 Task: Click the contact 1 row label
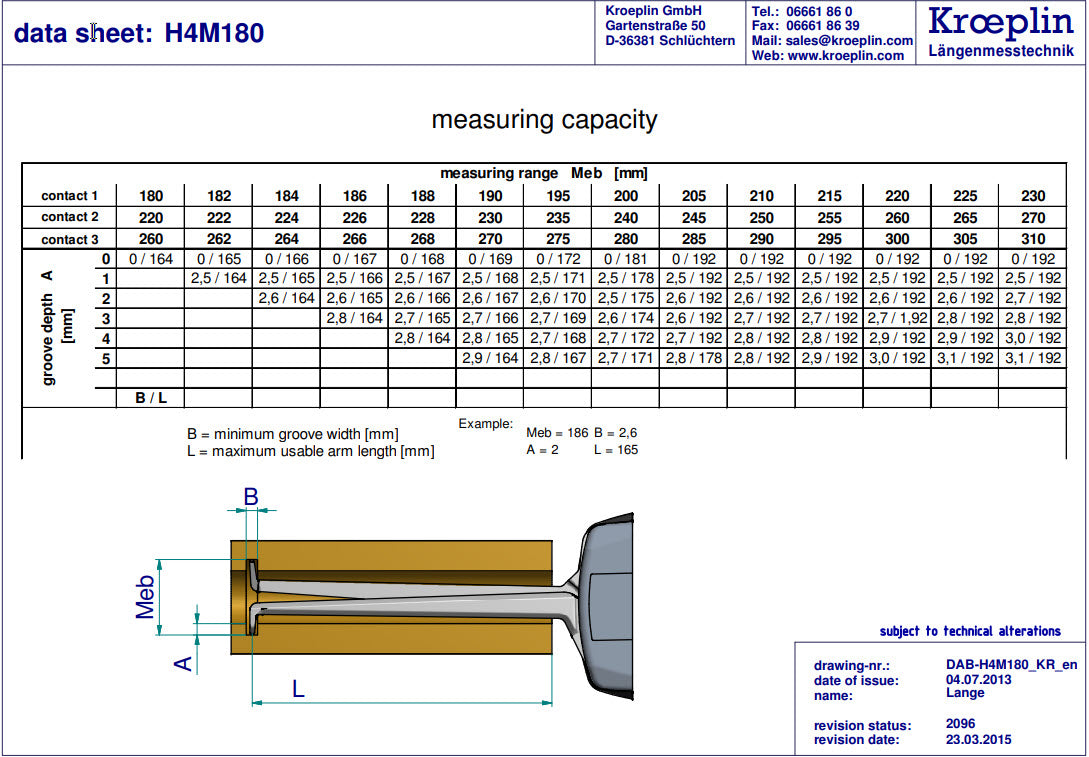tap(69, 195)
